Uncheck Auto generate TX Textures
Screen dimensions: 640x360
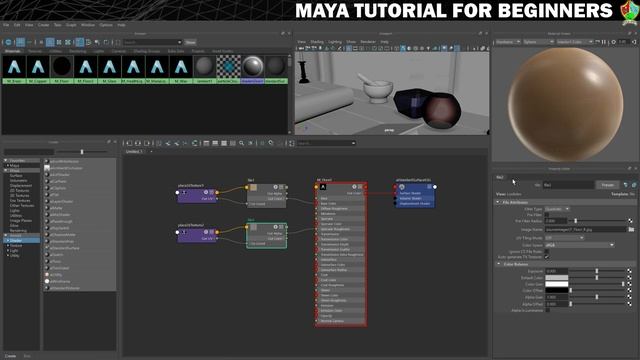[x=547, y=257]
